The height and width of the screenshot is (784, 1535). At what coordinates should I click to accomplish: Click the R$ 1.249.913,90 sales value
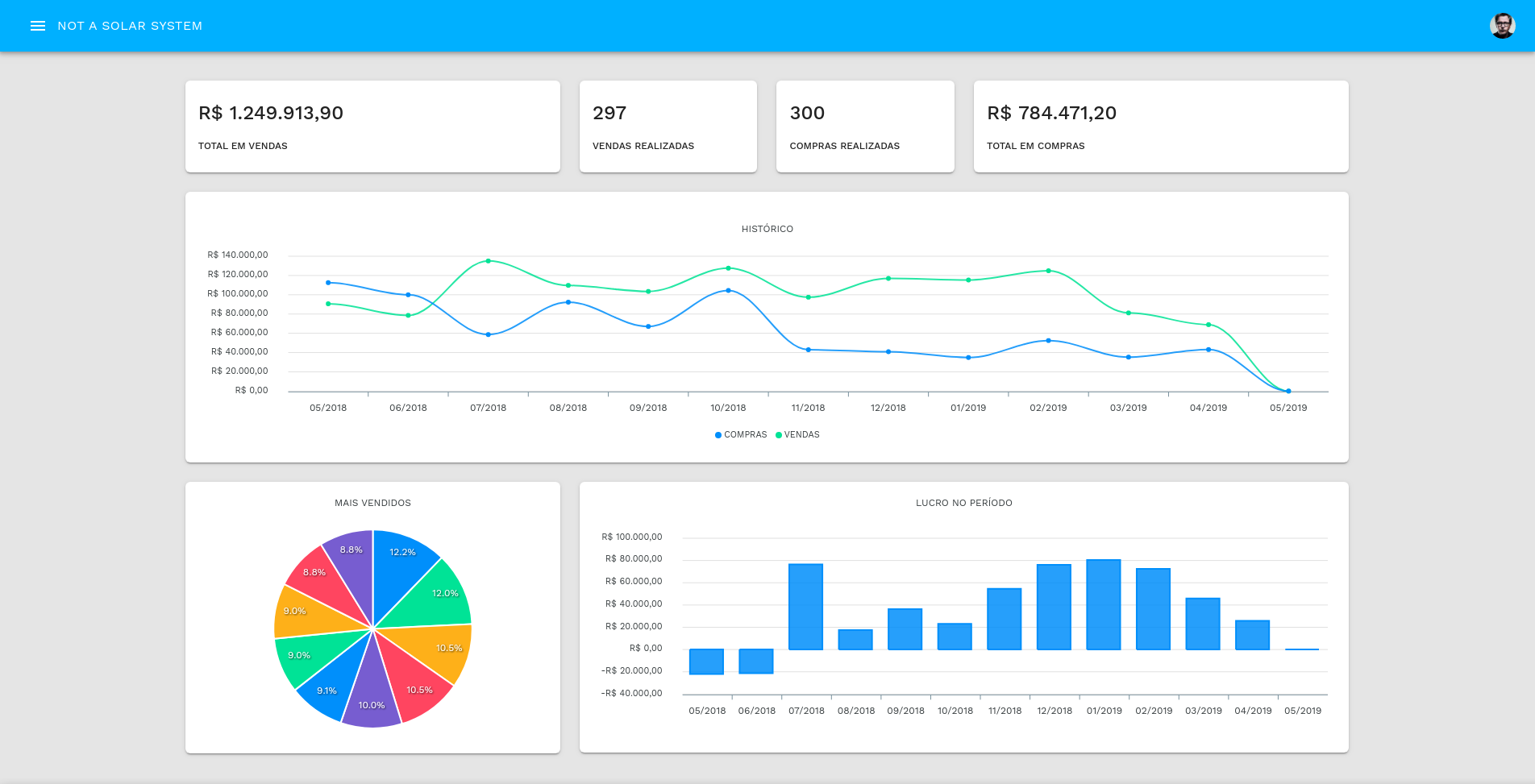click(271, 113)
